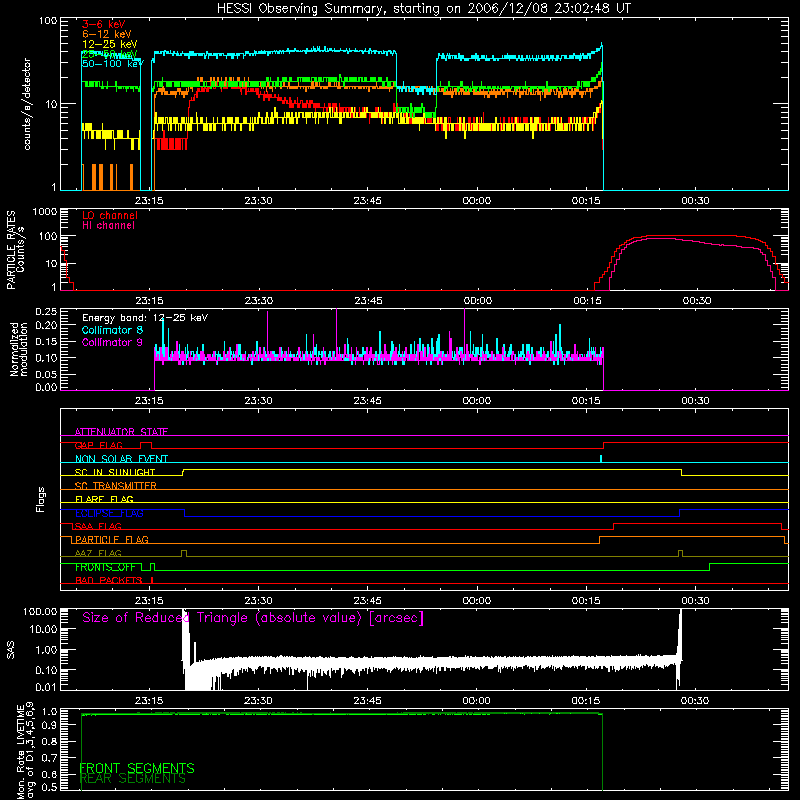Select the NON SOLAR EVENT flag label

[121, 459]
